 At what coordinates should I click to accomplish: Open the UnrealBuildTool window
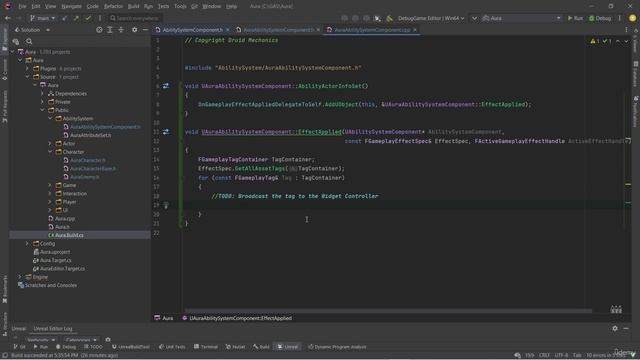tap(131, 347)
